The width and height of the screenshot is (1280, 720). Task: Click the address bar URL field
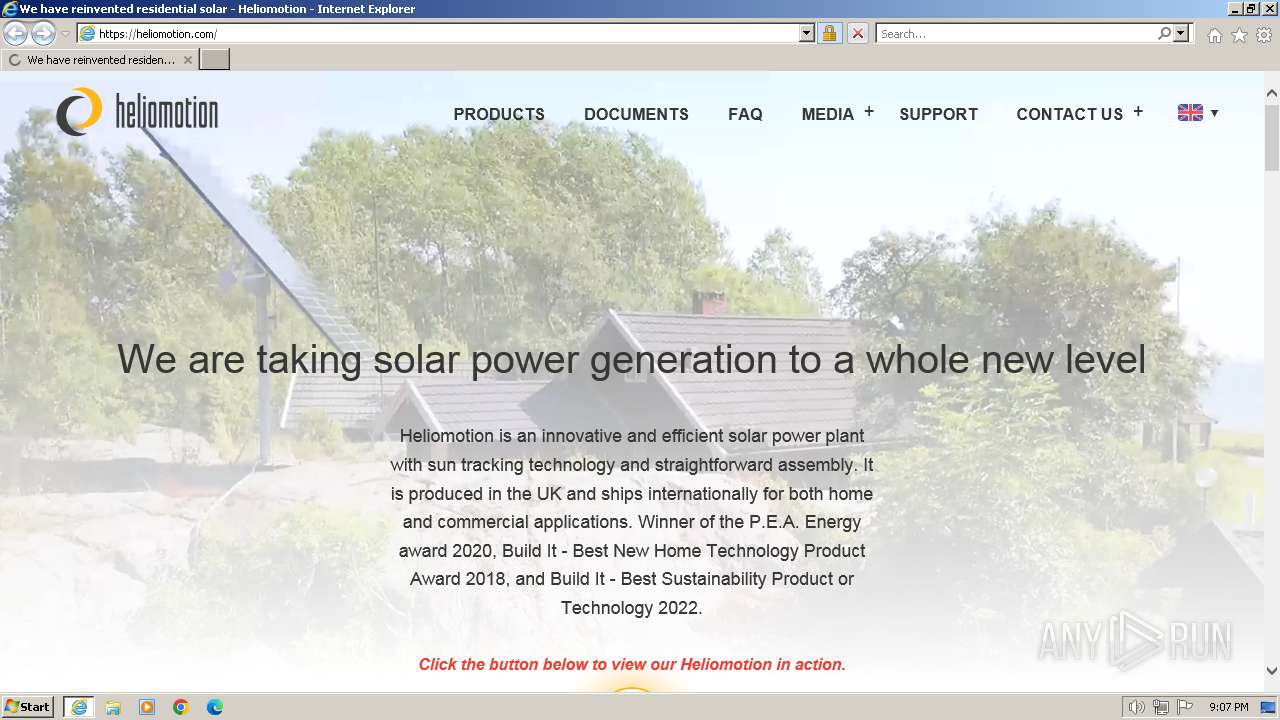click(x=447, y=34)
